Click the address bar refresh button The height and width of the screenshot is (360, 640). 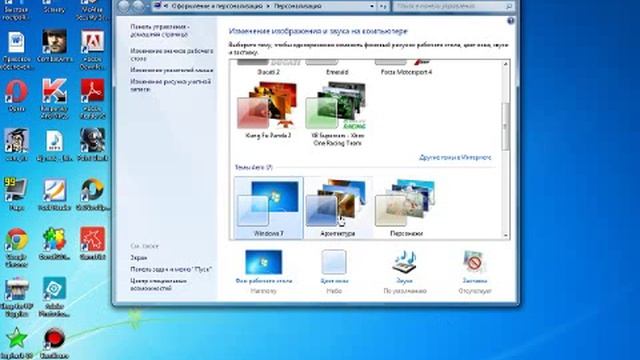[383, 6]
